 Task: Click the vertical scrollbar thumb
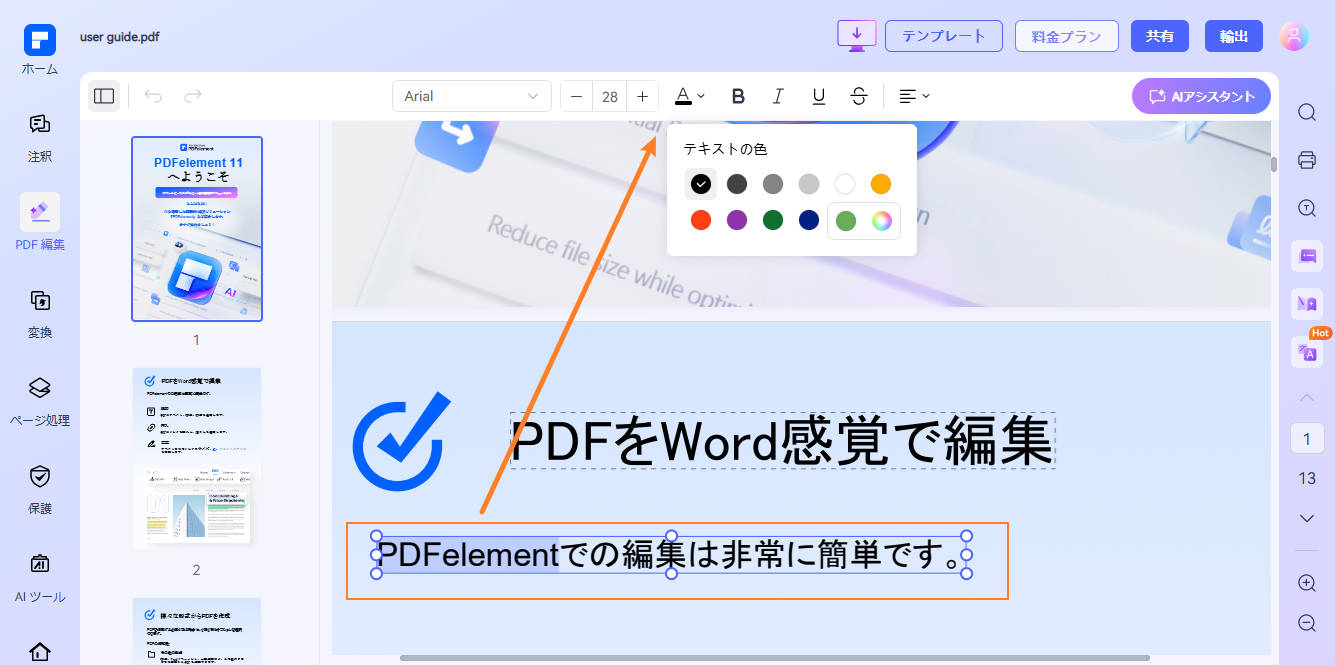[1274, 165]
